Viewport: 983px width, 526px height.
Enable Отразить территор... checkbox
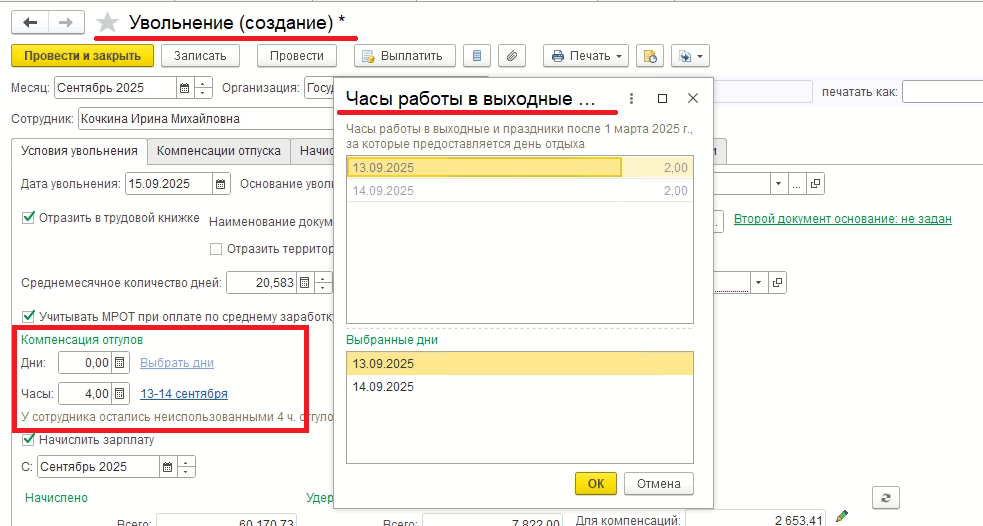(216, 249)
